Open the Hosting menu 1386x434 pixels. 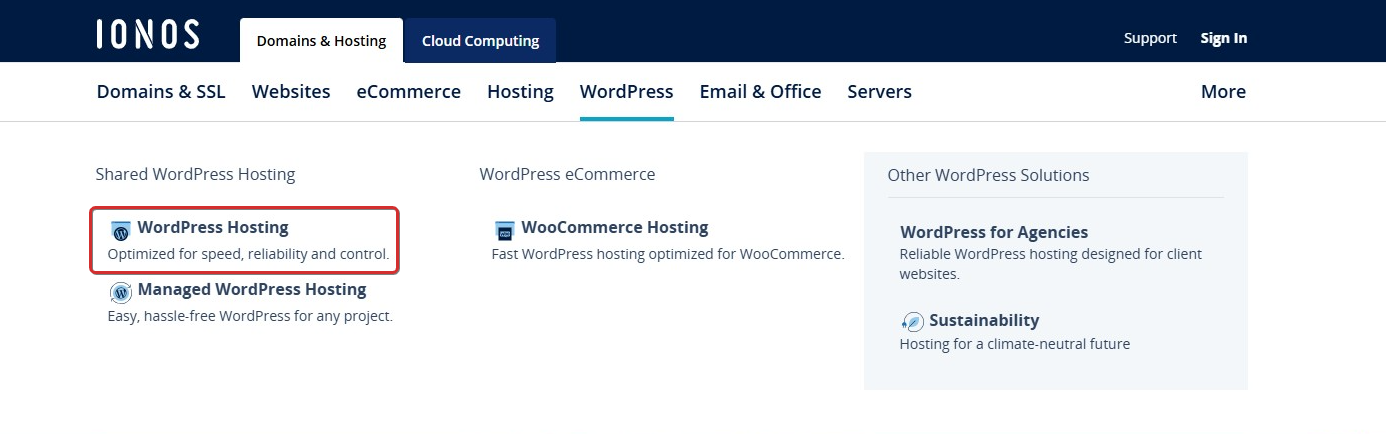pyautogui.click(x=520, y=91)
